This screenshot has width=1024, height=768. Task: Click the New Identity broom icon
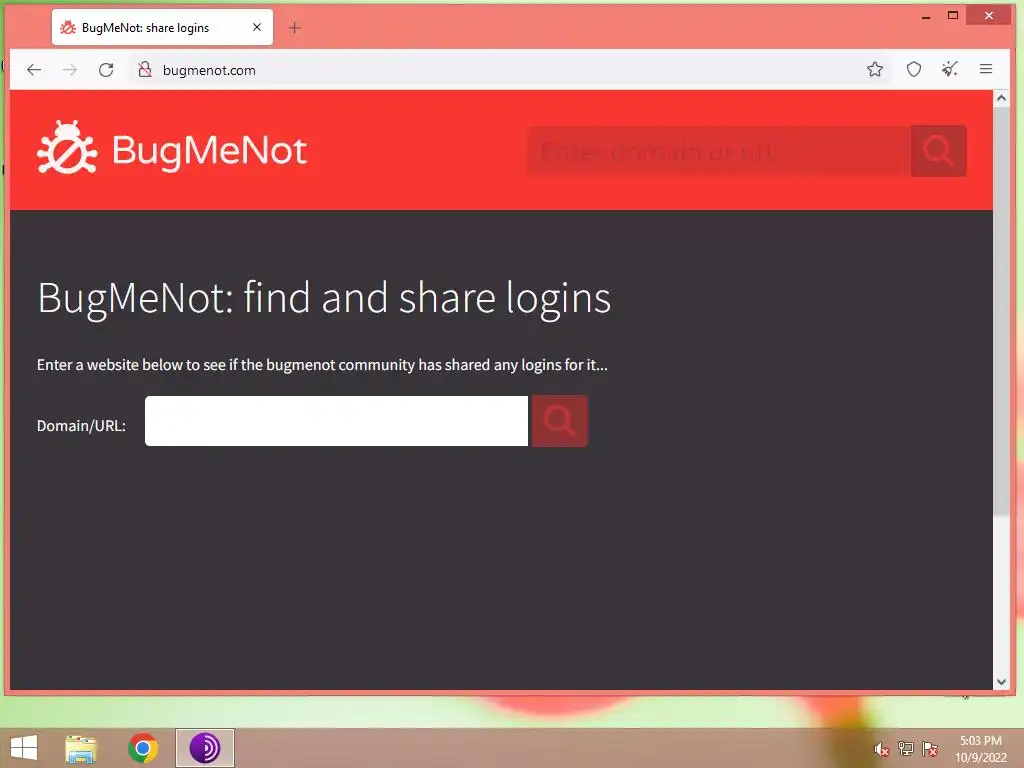click(x=950, y=69)
